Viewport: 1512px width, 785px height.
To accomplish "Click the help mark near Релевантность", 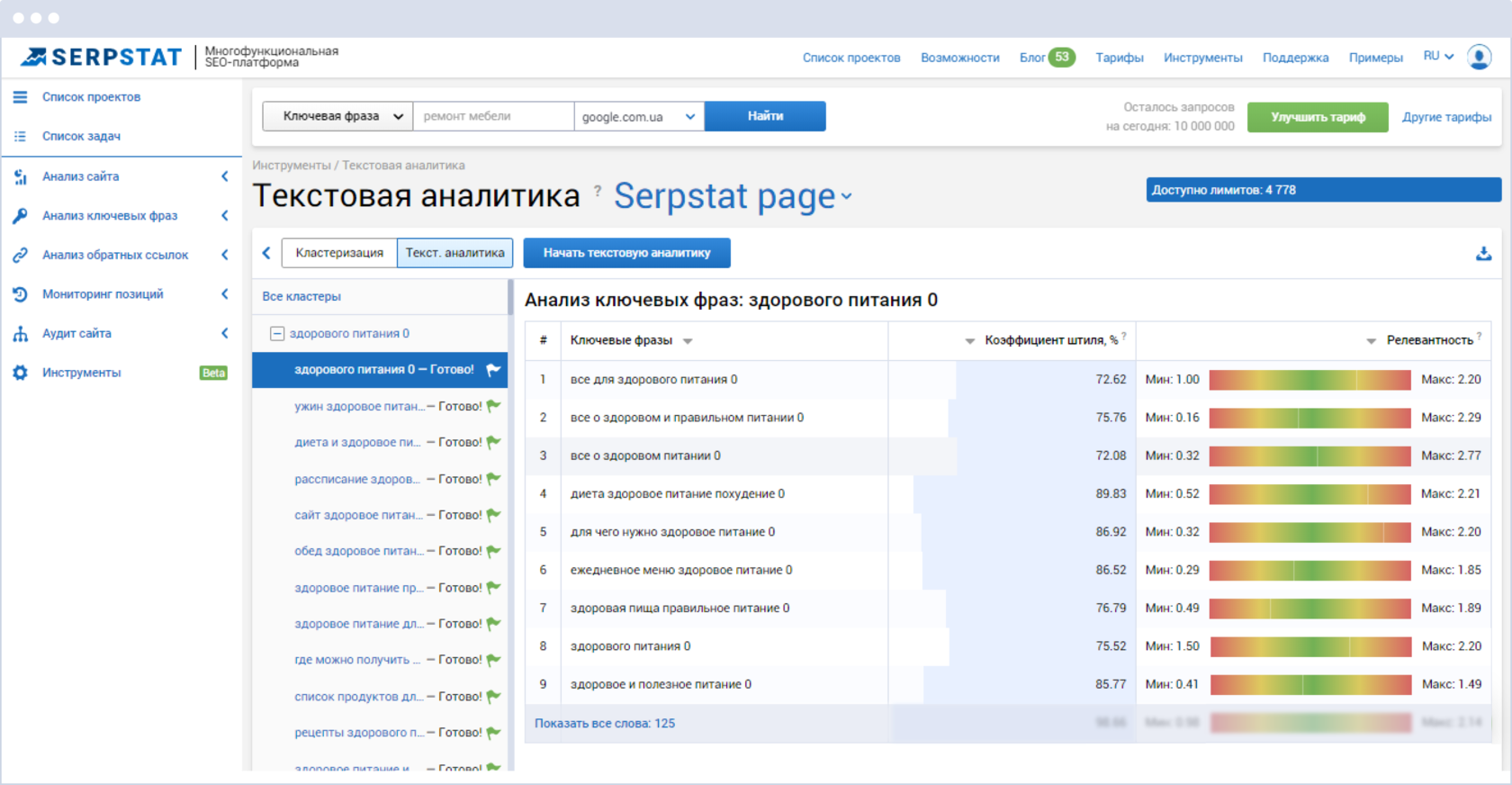I will (1479, 336).
